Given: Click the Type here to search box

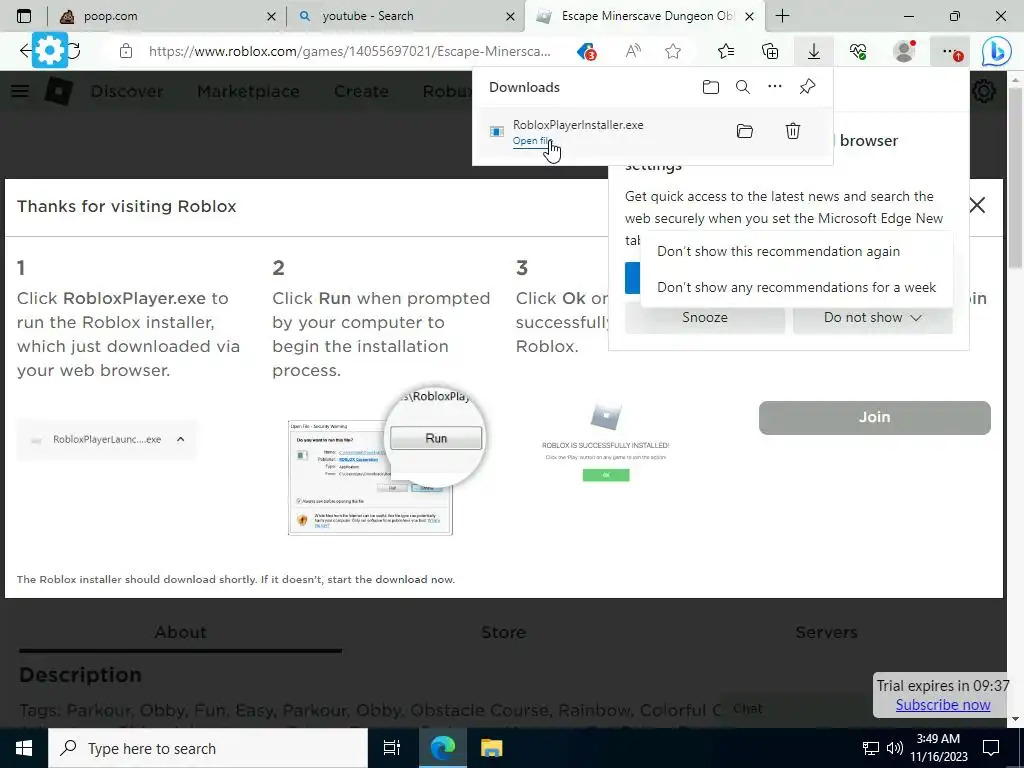Looking at the screenshot, I should (x=208, y=748).
